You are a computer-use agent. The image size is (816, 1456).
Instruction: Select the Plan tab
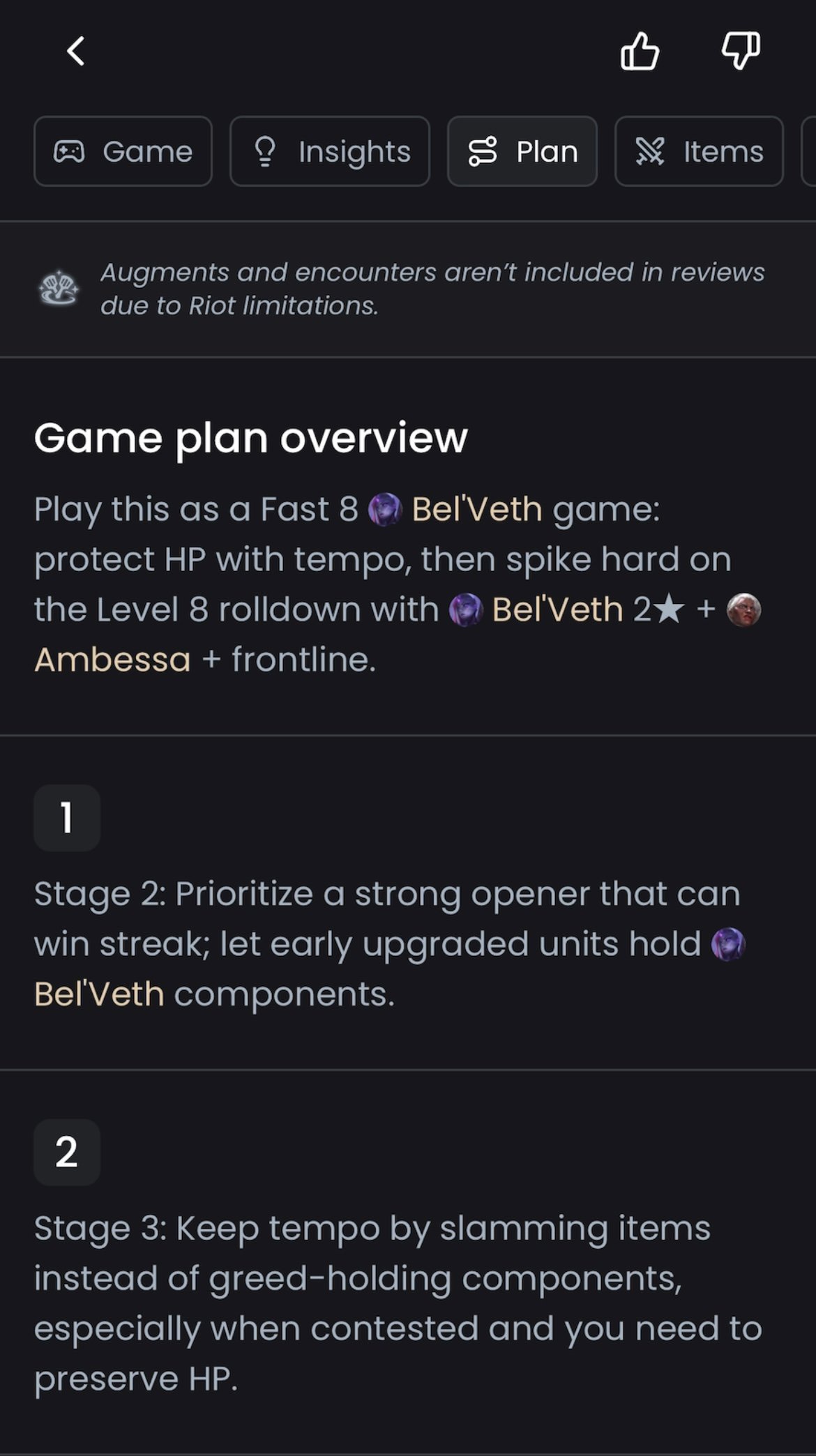[x=522, y=151]
